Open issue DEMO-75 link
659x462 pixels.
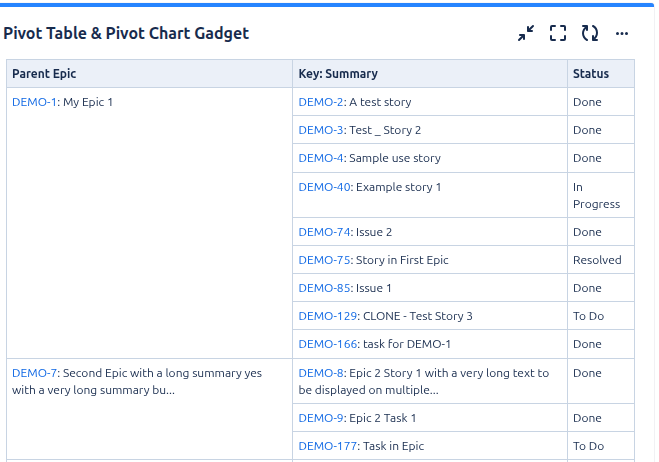[x=324, y=260]
